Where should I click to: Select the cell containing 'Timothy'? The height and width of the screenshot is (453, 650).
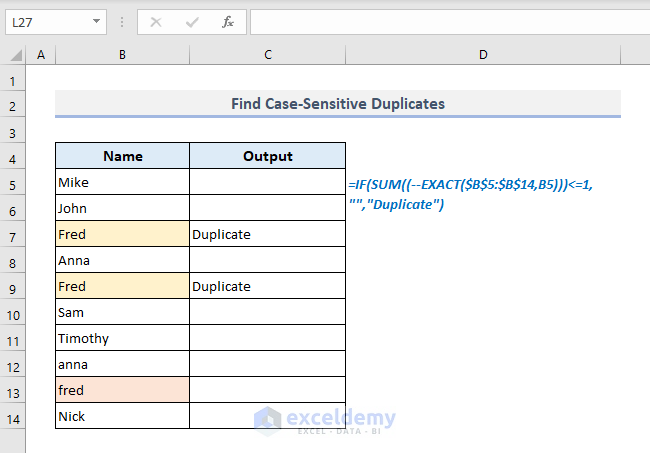122,339
